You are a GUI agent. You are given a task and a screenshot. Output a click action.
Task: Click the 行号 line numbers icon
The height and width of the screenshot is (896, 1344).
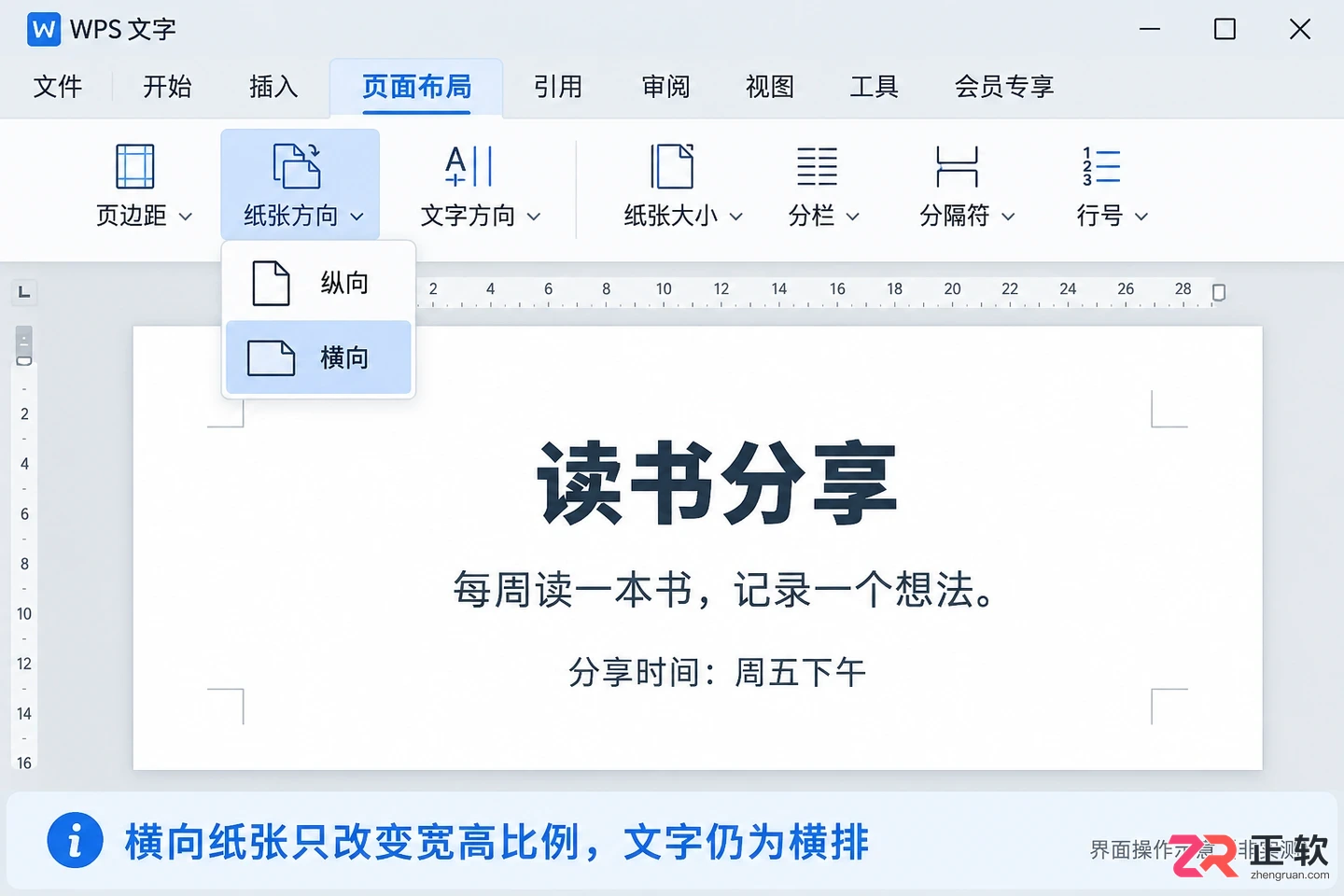pos(1101,166)
